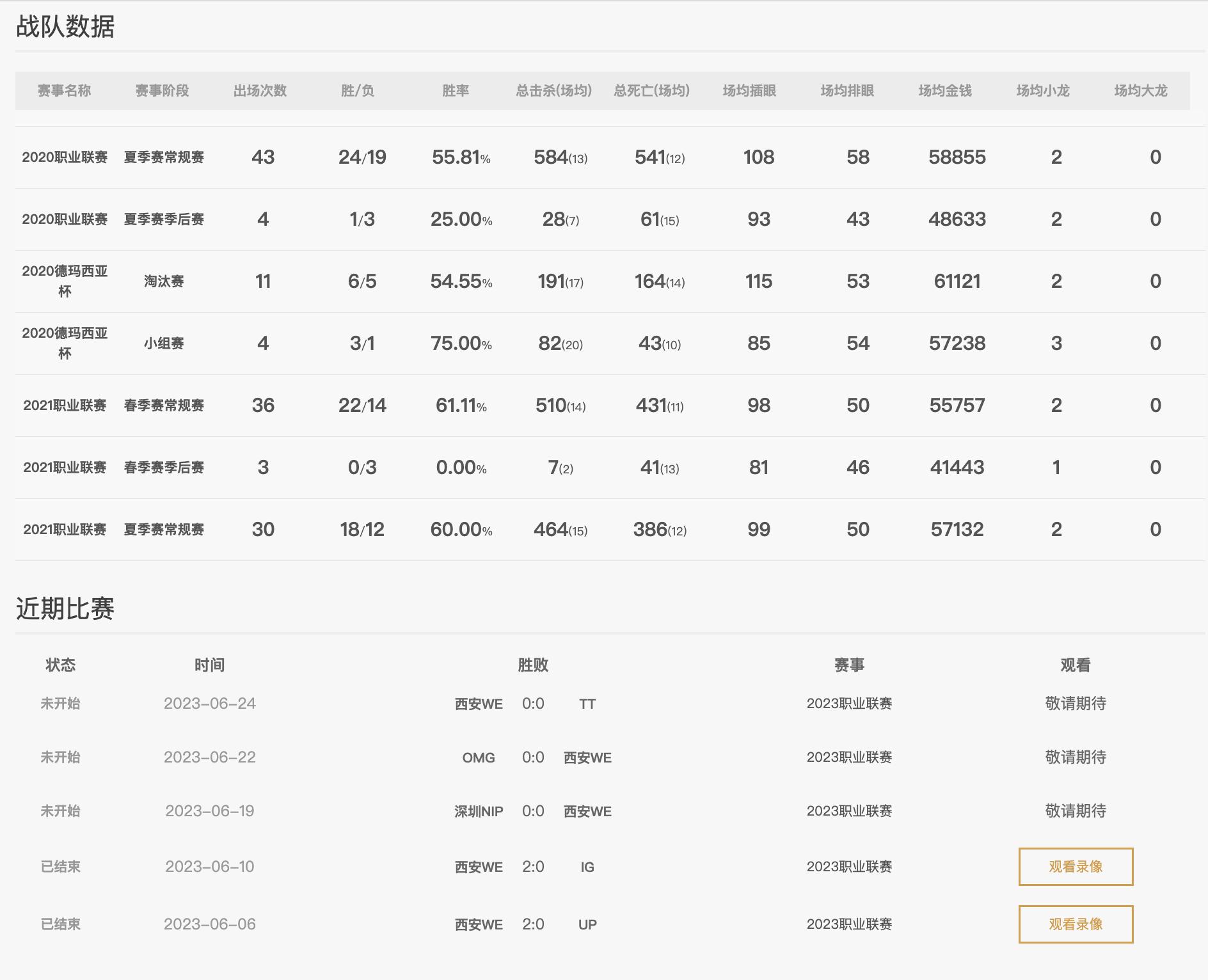Screen dimensions: 1208x980
Task: Click 观看录像 for the 2023-06-10 match
Action: click(1074, 867)
